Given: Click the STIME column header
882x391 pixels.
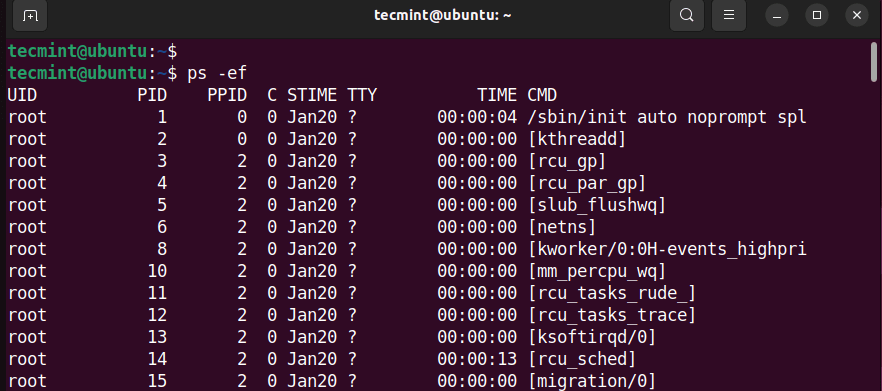Looking at the screenshot, I should click(x=312, y=95).
